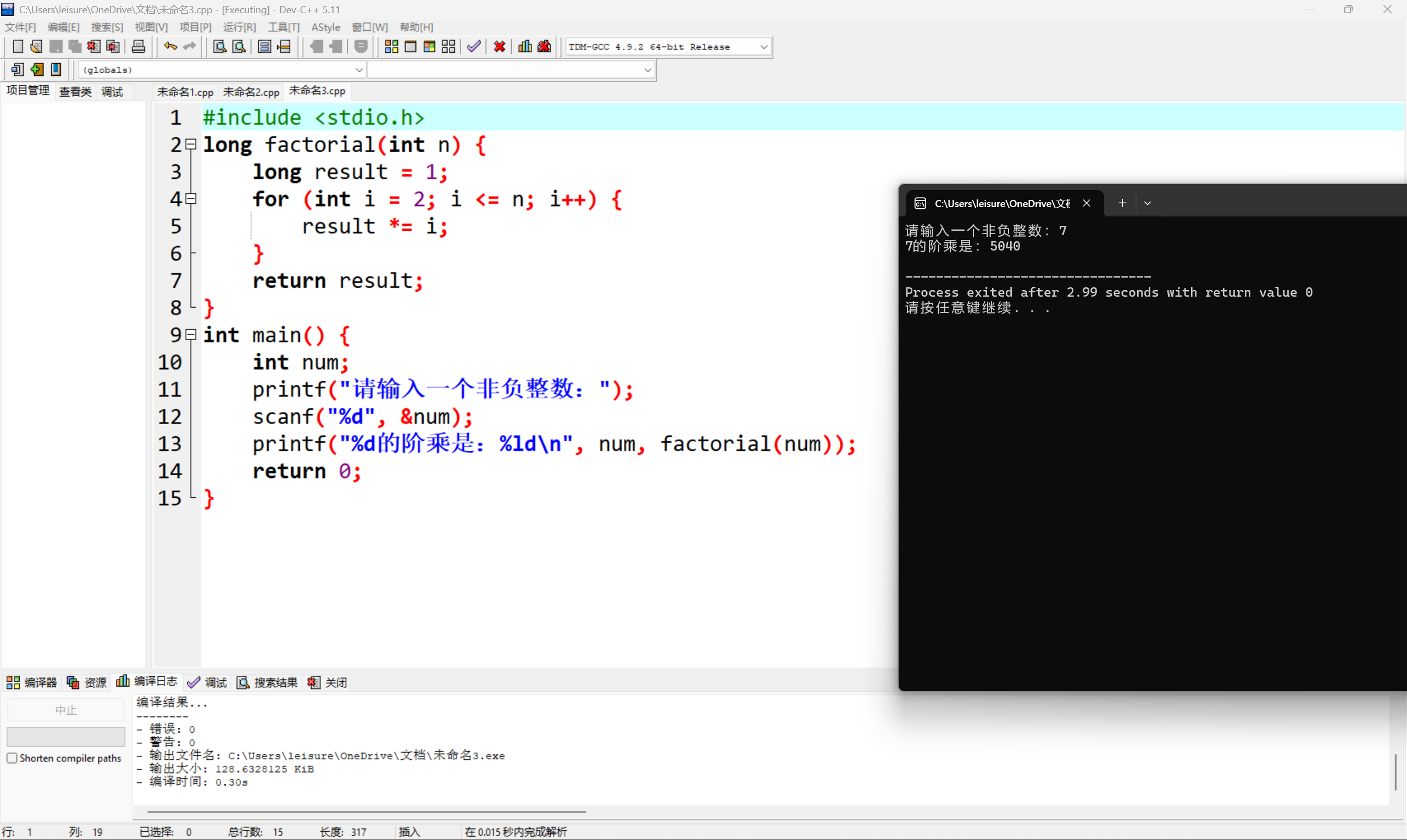Viewport: 1407px width, 840px height.
Task: Abort compilation with the red X icon
Action: click(x=499, y=46)
